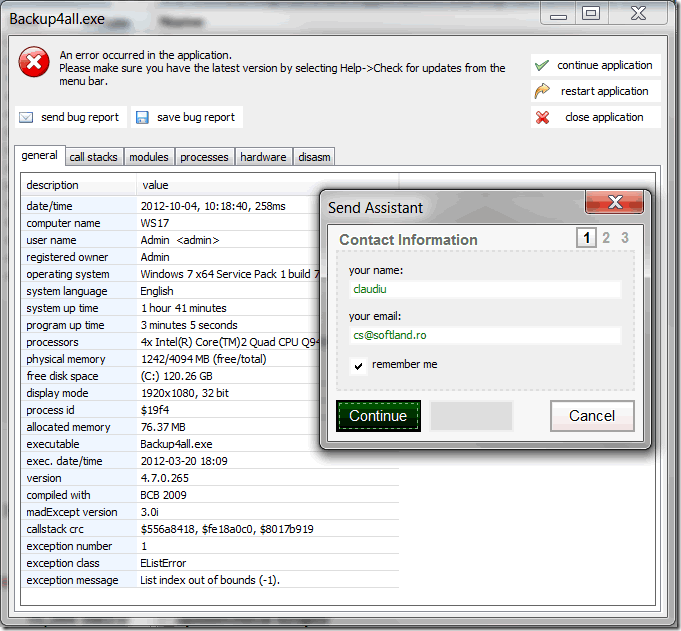Select step 2 indicator in Send Assistant
The width and height of the screenshot is (681, 631).
point(606,238)
